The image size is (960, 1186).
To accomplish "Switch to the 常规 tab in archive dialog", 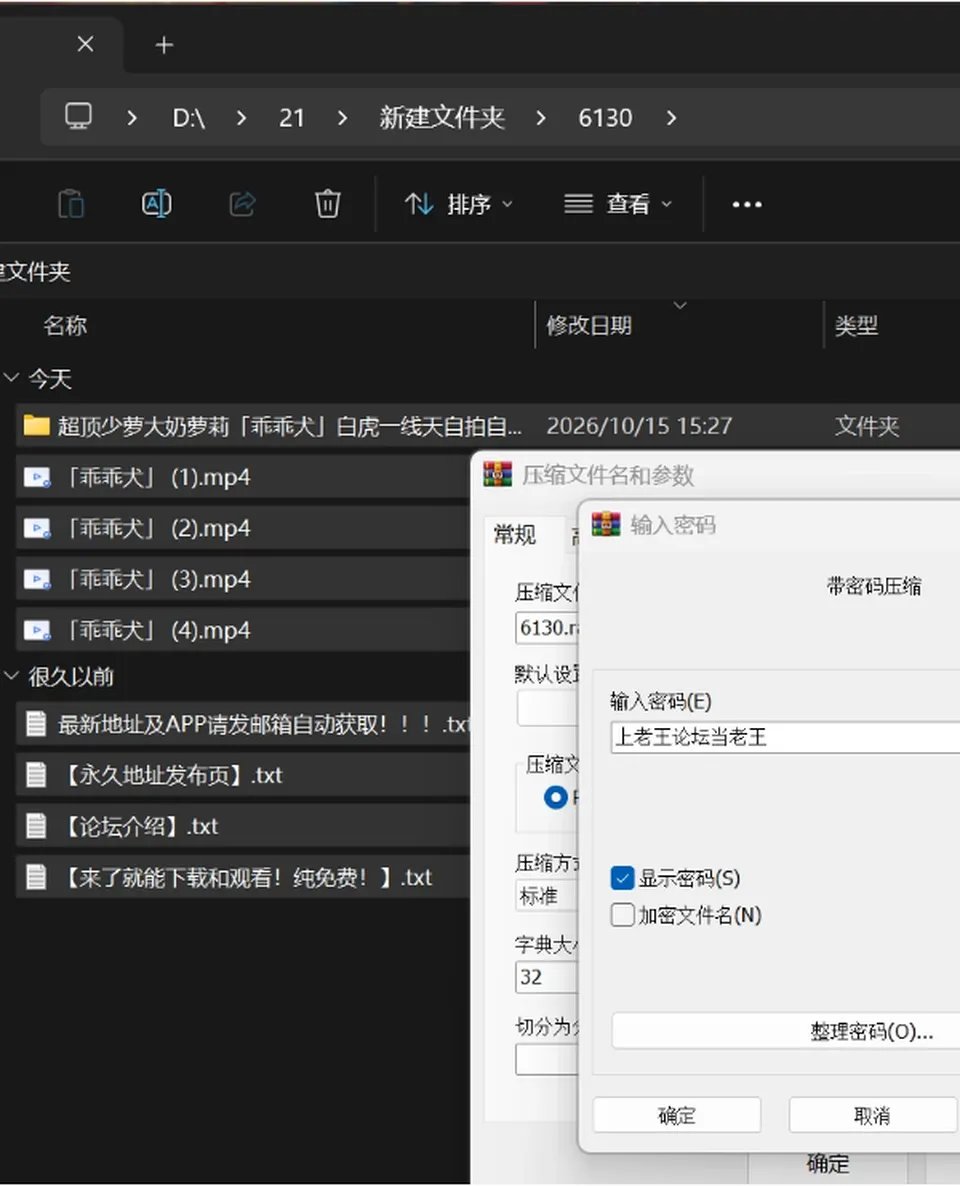I will (x=515, y=535).
